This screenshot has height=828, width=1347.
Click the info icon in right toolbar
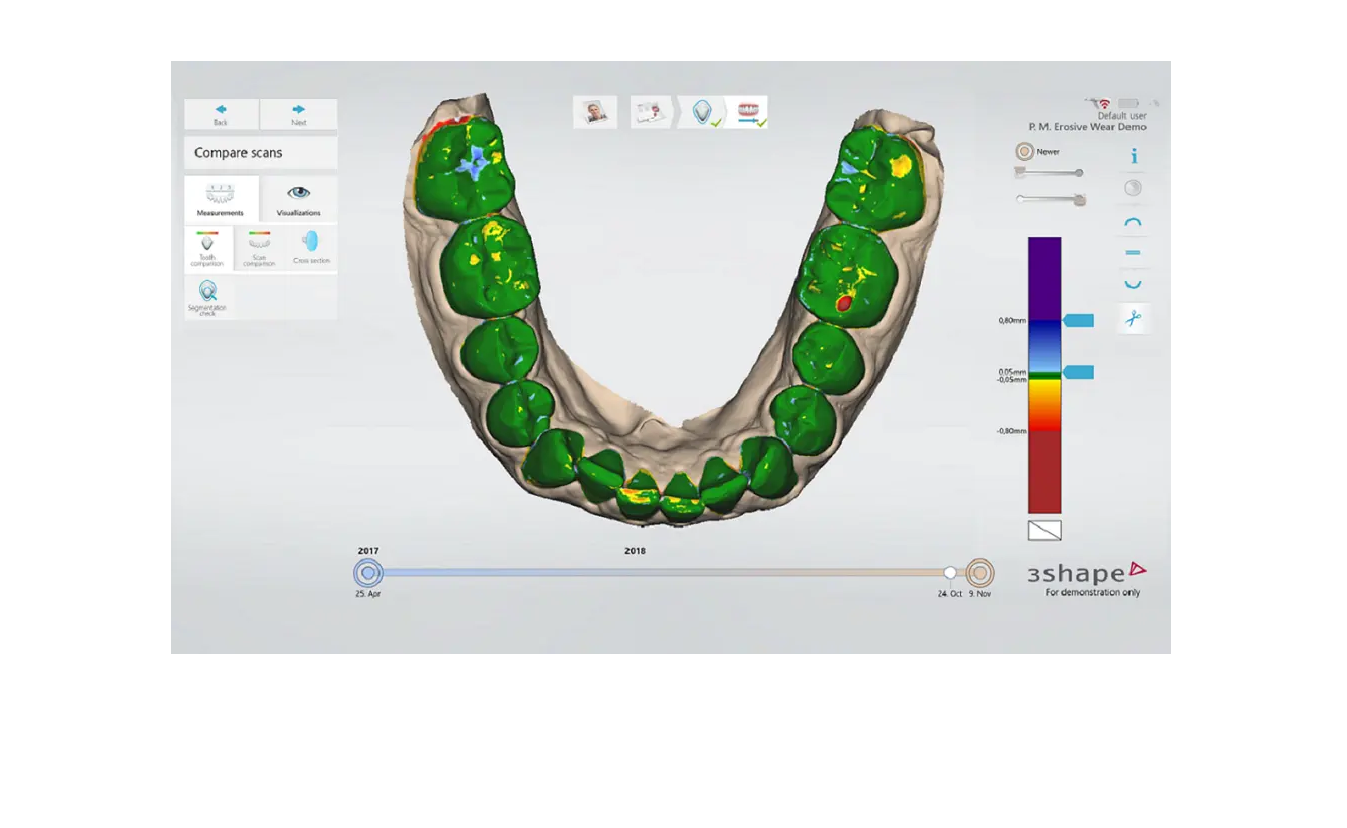[x=1133, y=156]
